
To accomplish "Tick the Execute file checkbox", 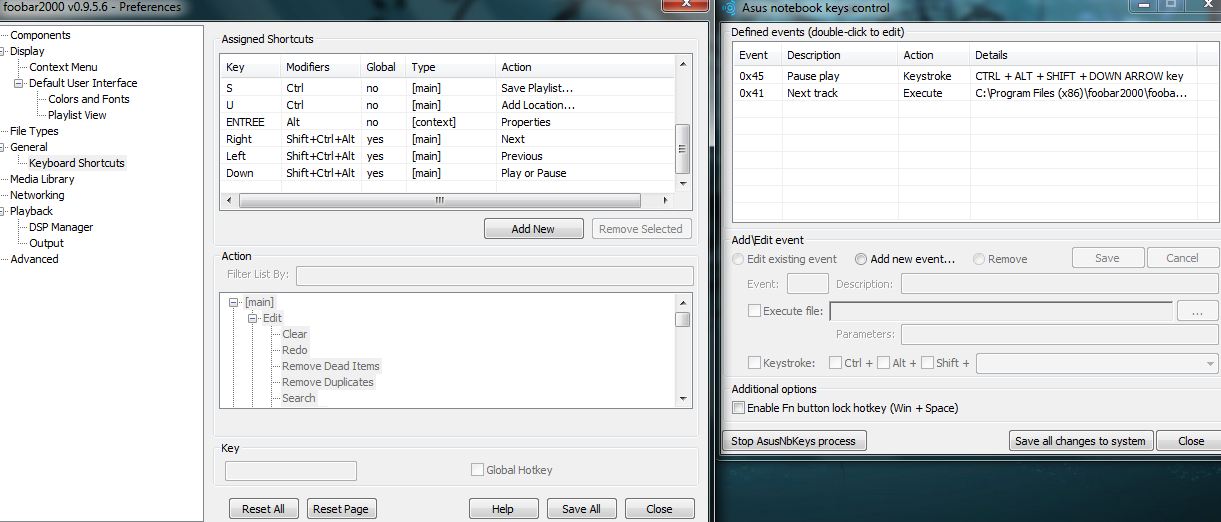I will 754,311.
